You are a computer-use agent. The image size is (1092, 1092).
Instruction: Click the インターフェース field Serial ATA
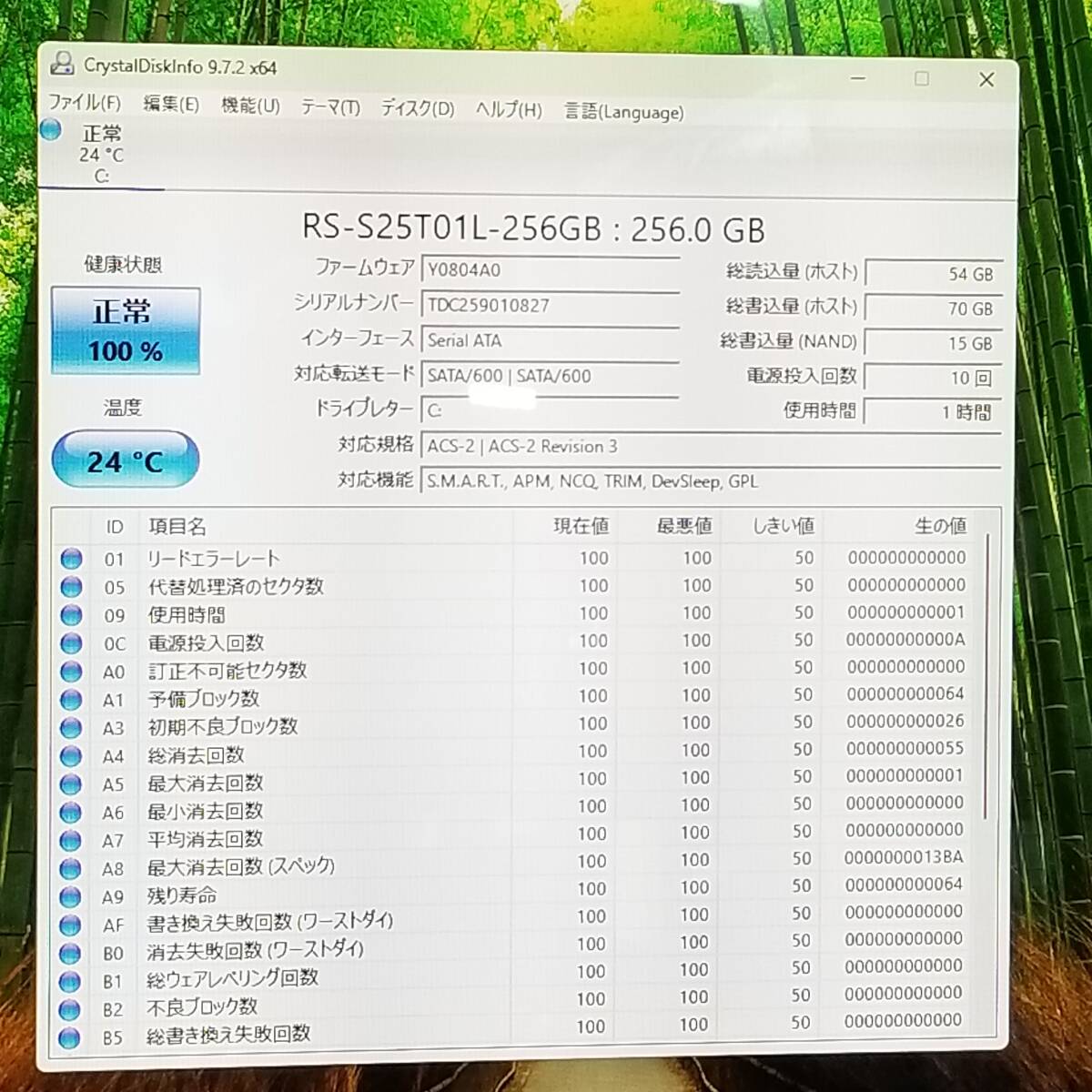click(x=551, y=340)
